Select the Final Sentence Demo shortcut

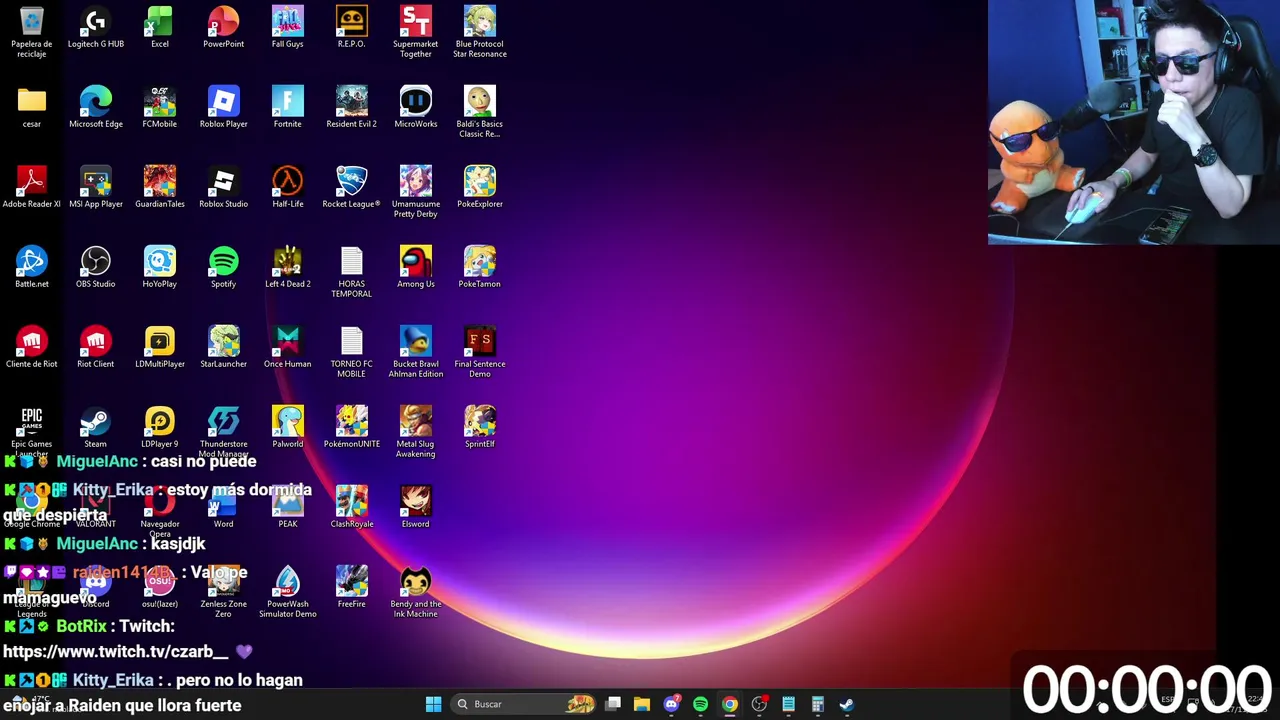point(479,352)
